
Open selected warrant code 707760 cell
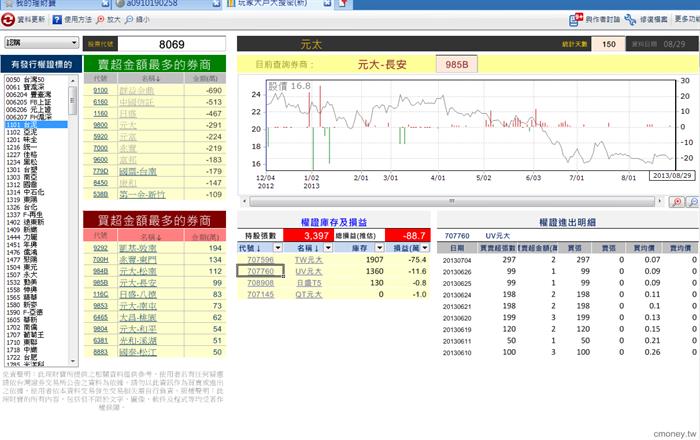click(260, 271)
